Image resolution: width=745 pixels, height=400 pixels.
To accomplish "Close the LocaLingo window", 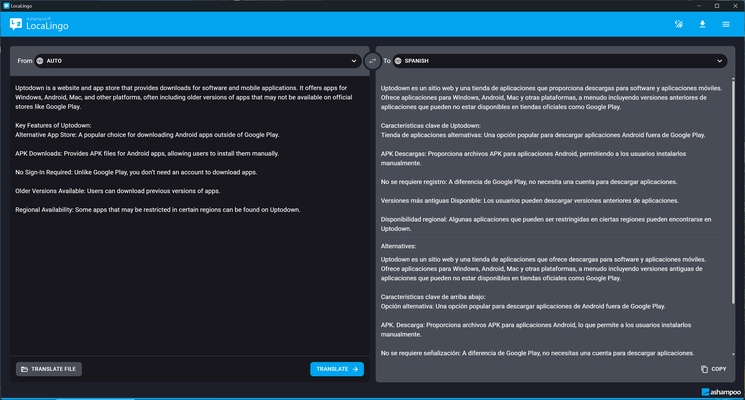I will [x=735, y=6].
